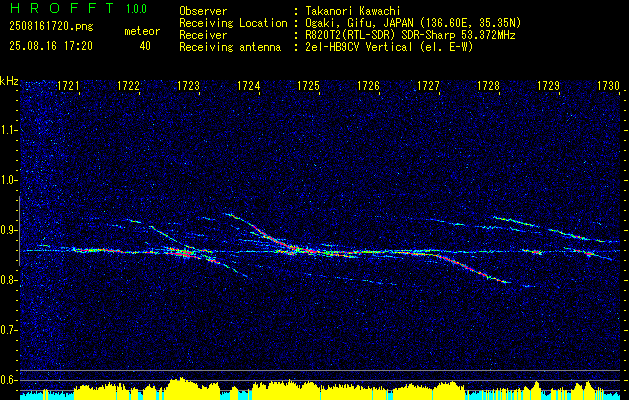
Task: Click the 0.6 kHz frequency label
Action: (x=8, y=380)
